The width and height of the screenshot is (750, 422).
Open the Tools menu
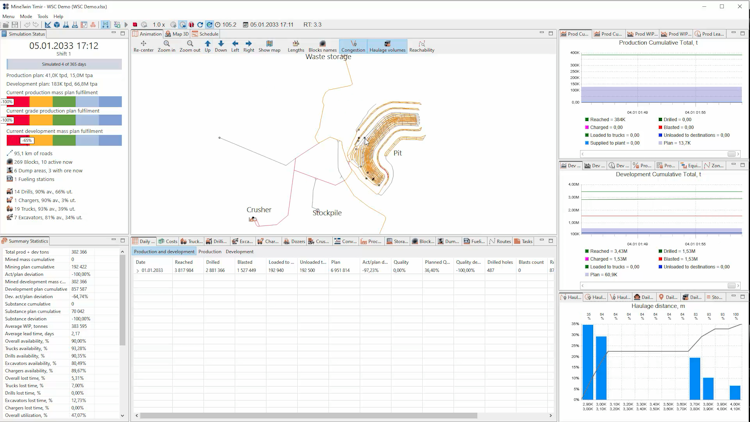tap(43, 16)
